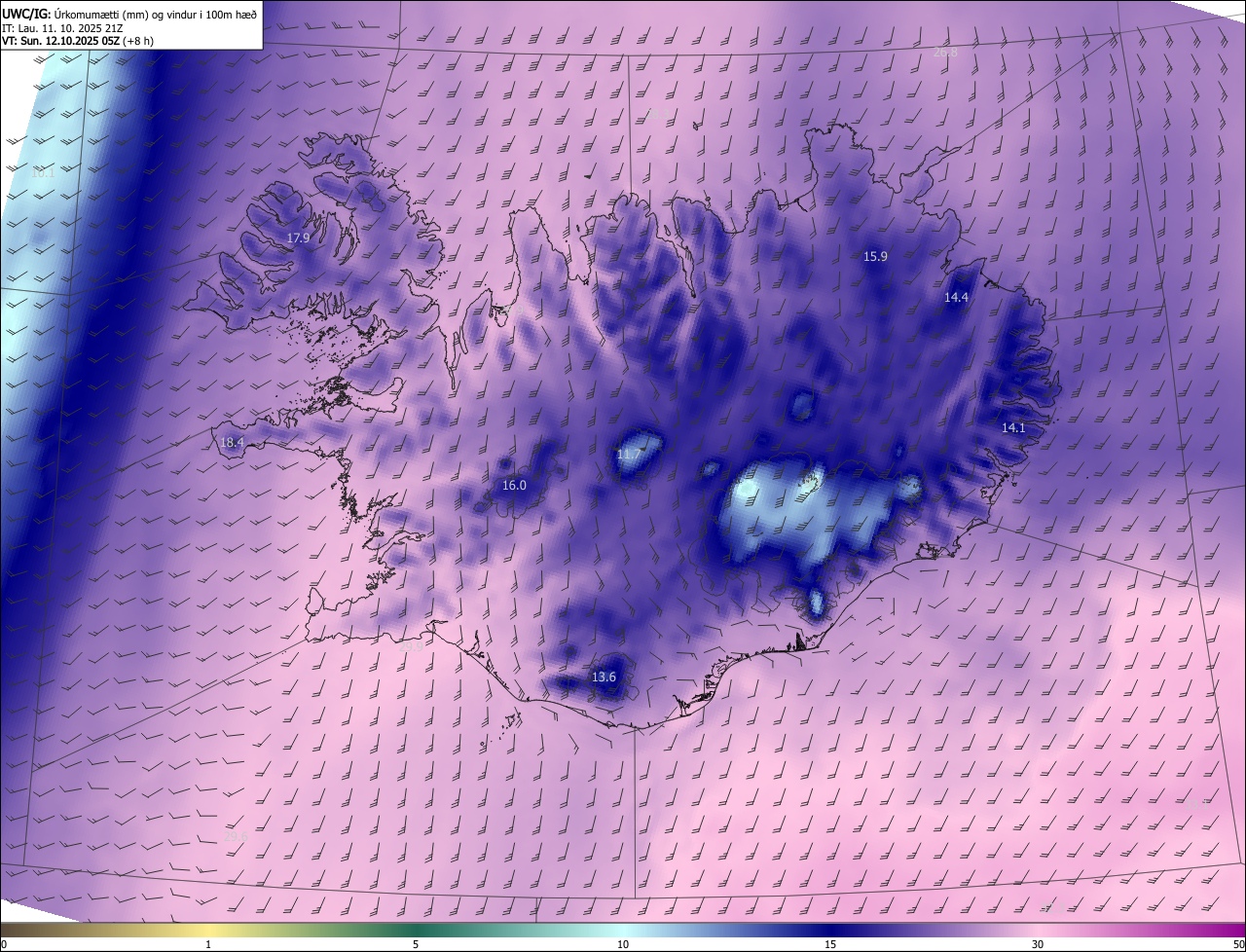This screenshot has height=952, width=1246.
Task: Click the colorbar tick label 30
Action: click(1038, 944)
